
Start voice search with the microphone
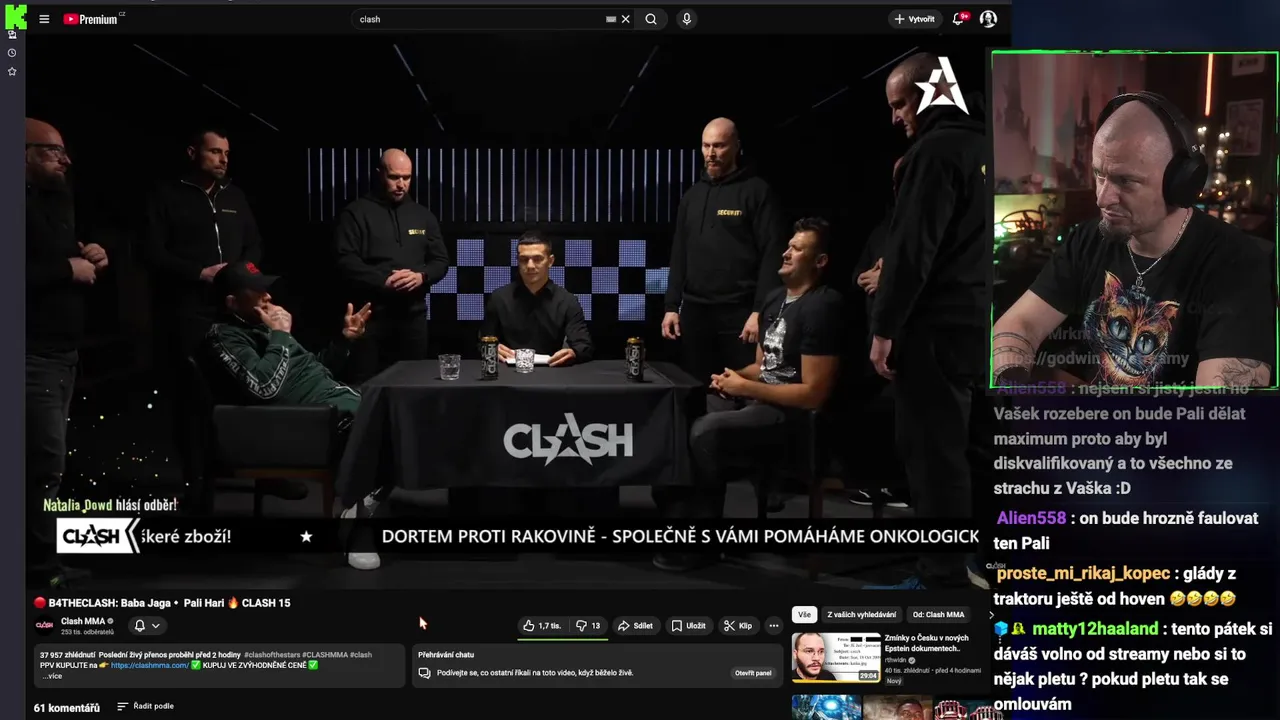(x=686, y=19)
